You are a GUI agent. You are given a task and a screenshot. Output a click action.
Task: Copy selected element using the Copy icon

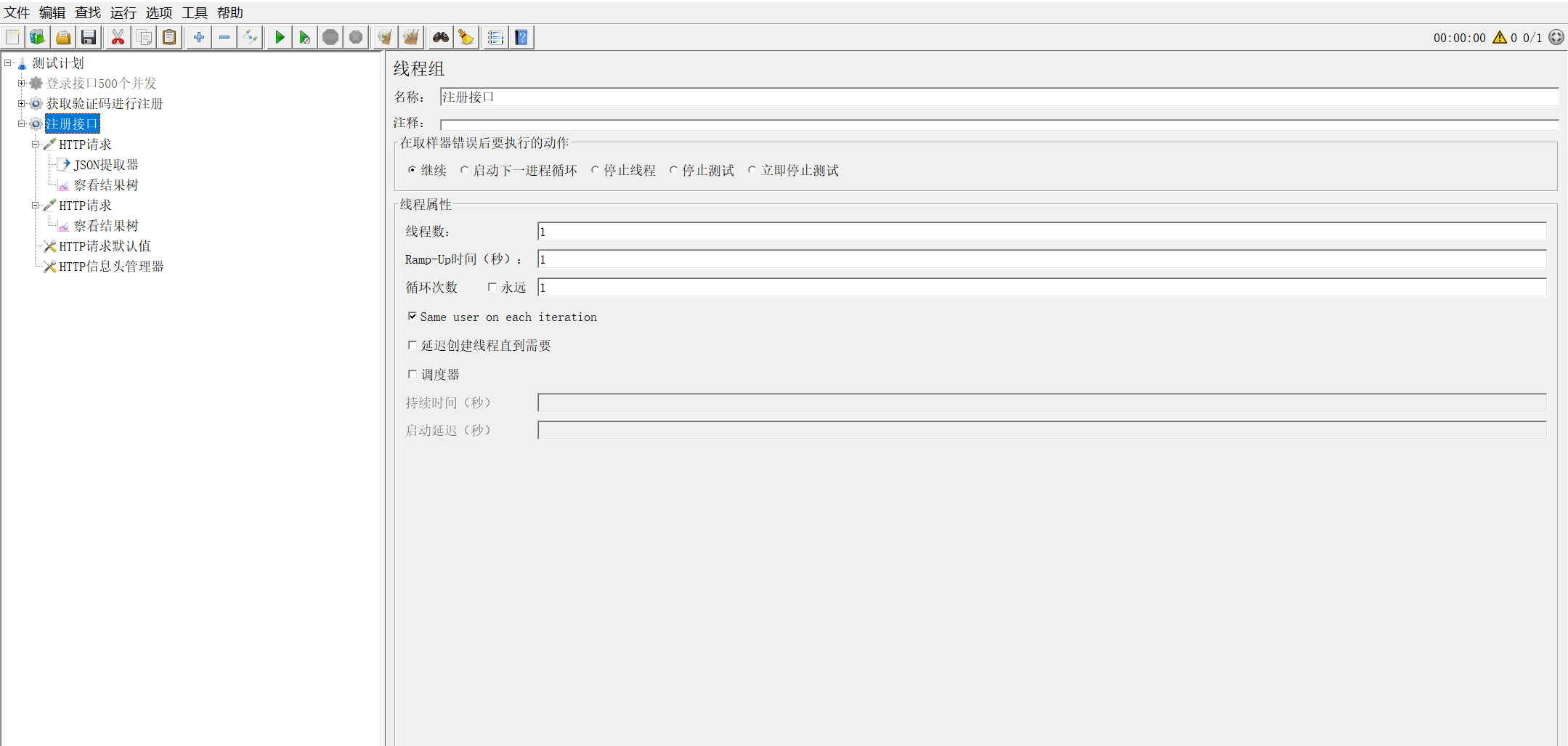[x=144, y=37]
